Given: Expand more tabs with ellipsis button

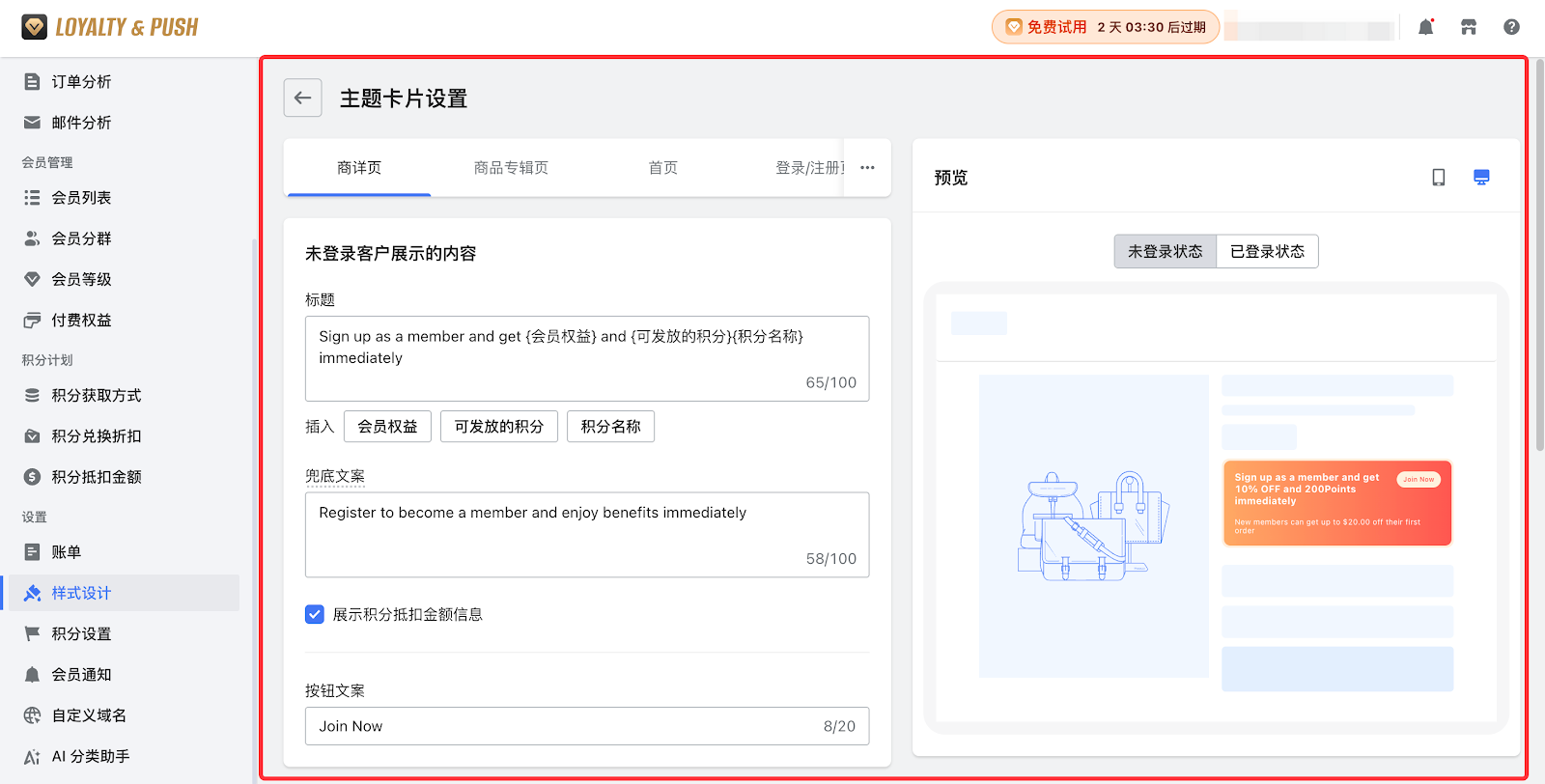Looking at the screenshot, I should [x=867, y=168].
